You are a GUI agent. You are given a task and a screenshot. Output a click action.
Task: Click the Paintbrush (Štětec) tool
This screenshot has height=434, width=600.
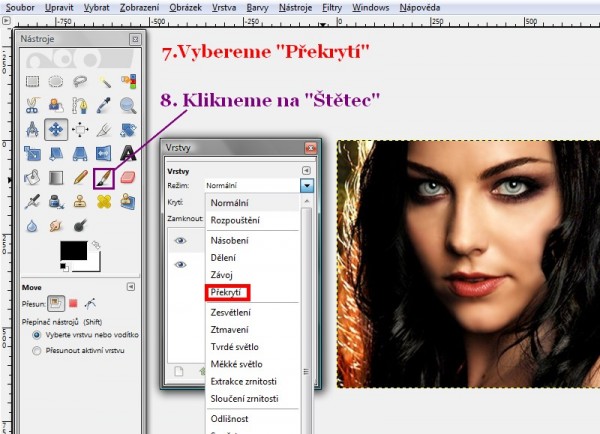(x=104, y=179)
